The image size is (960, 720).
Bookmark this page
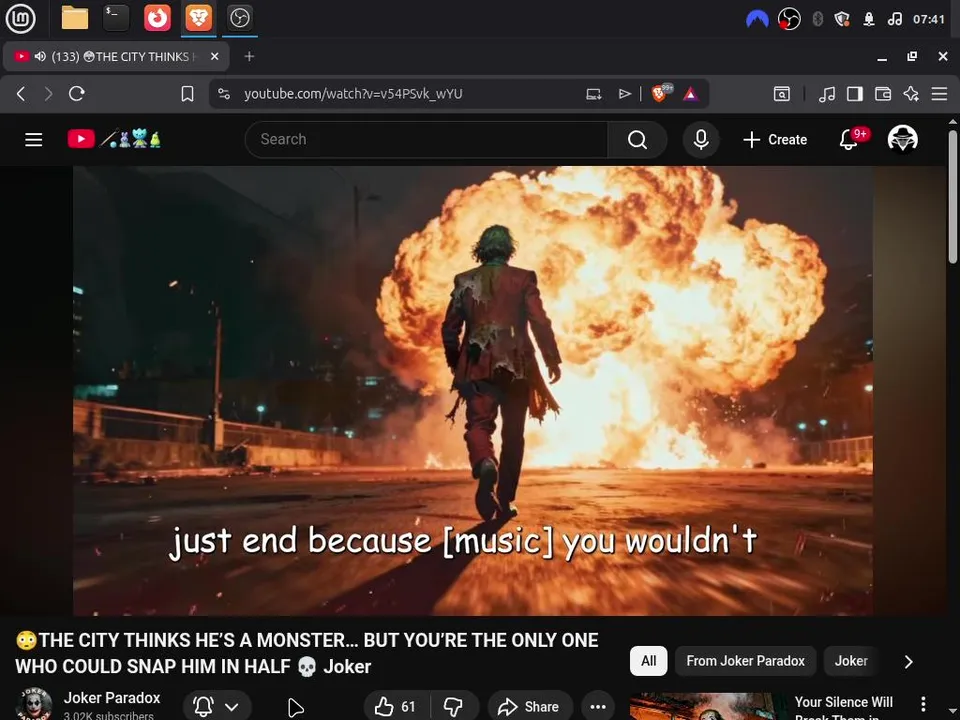tap(187, 94)
